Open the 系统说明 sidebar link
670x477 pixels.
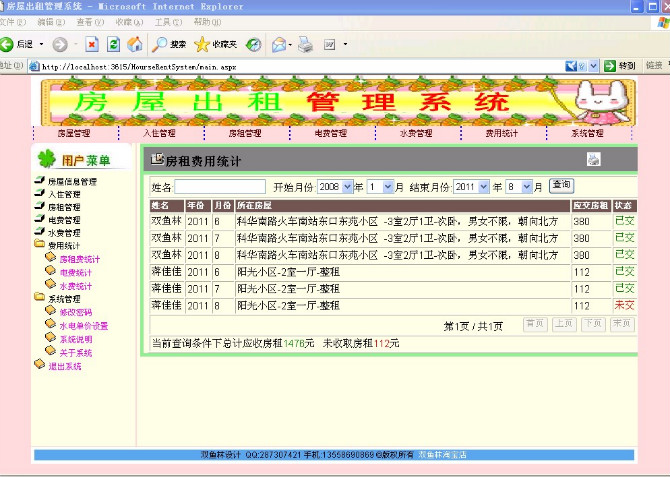click(76, 339)
